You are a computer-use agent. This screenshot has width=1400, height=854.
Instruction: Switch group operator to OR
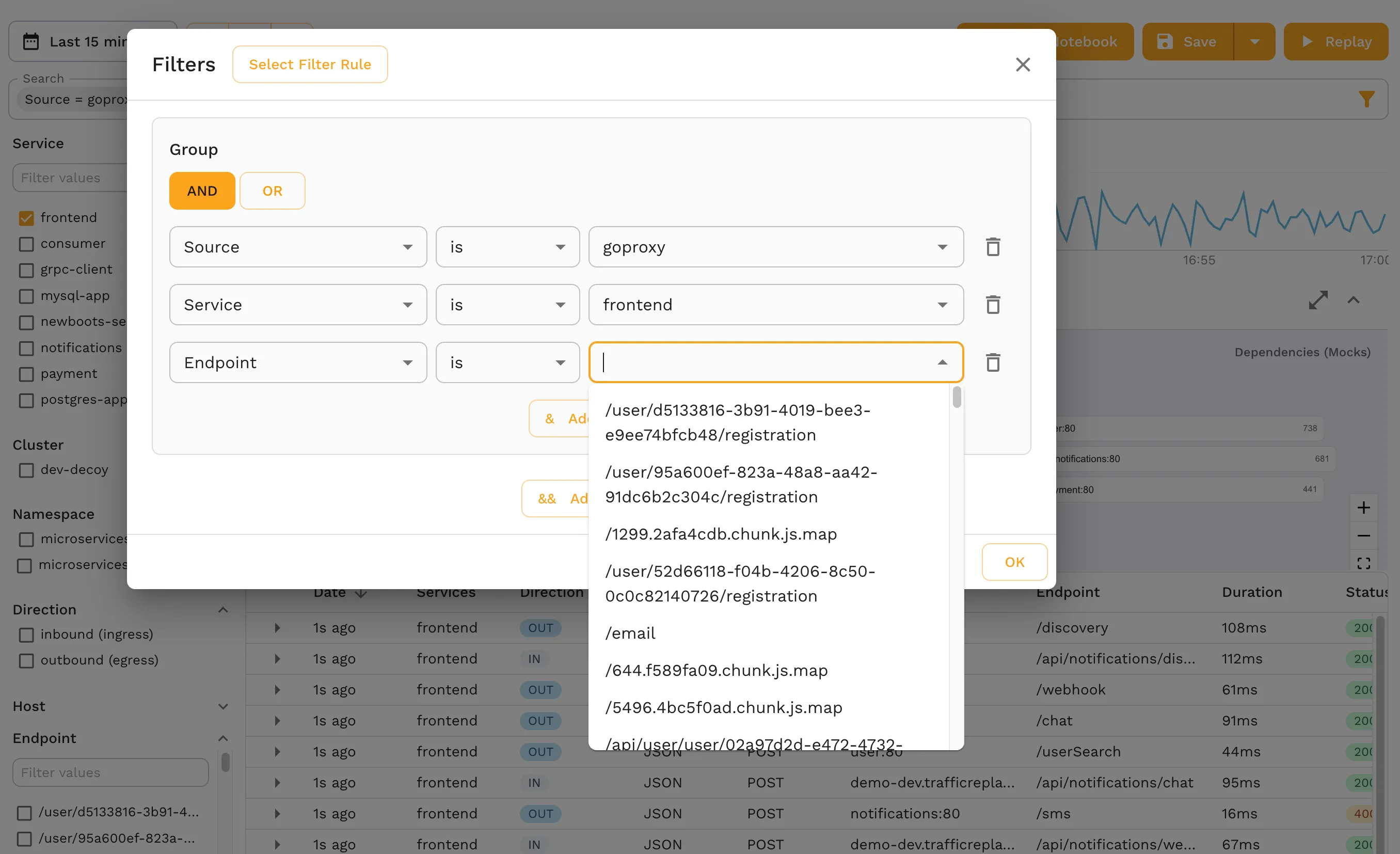[x=272, y=191]
